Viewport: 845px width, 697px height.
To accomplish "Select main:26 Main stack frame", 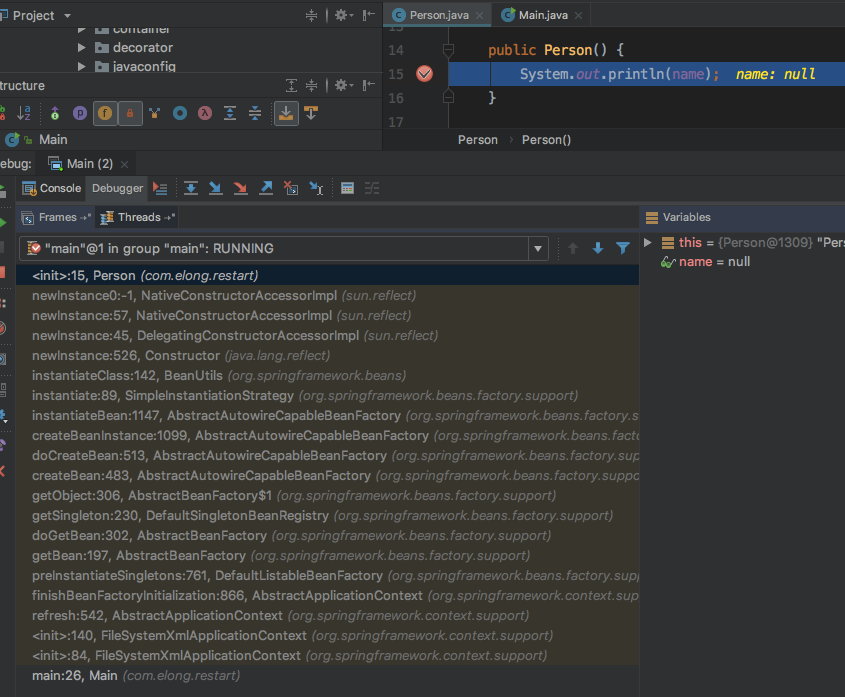I will tap(136, 676).
